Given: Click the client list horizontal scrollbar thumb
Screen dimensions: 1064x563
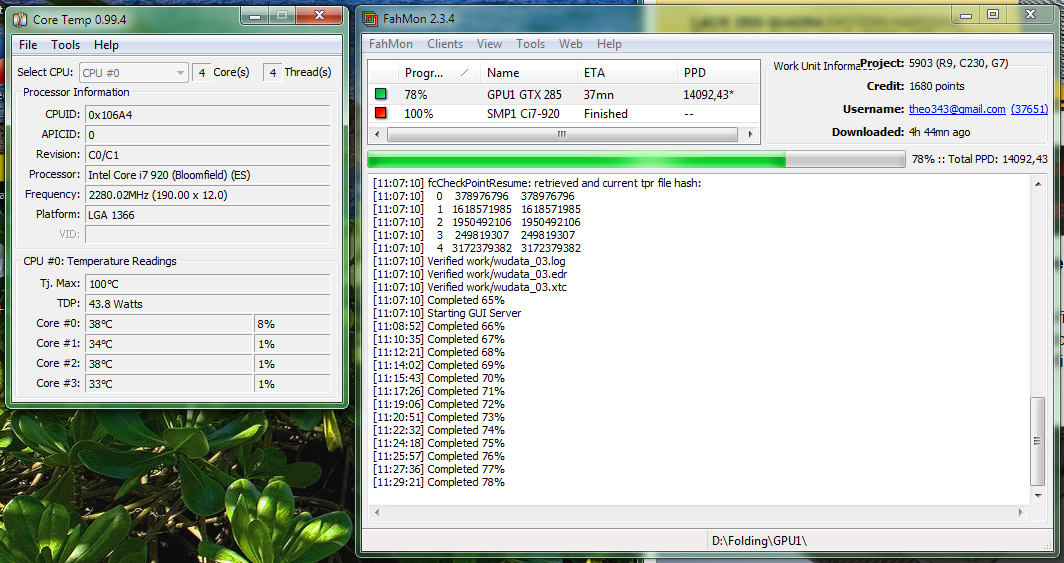Looking at the screenshot, I should click(x=562, y=134).
